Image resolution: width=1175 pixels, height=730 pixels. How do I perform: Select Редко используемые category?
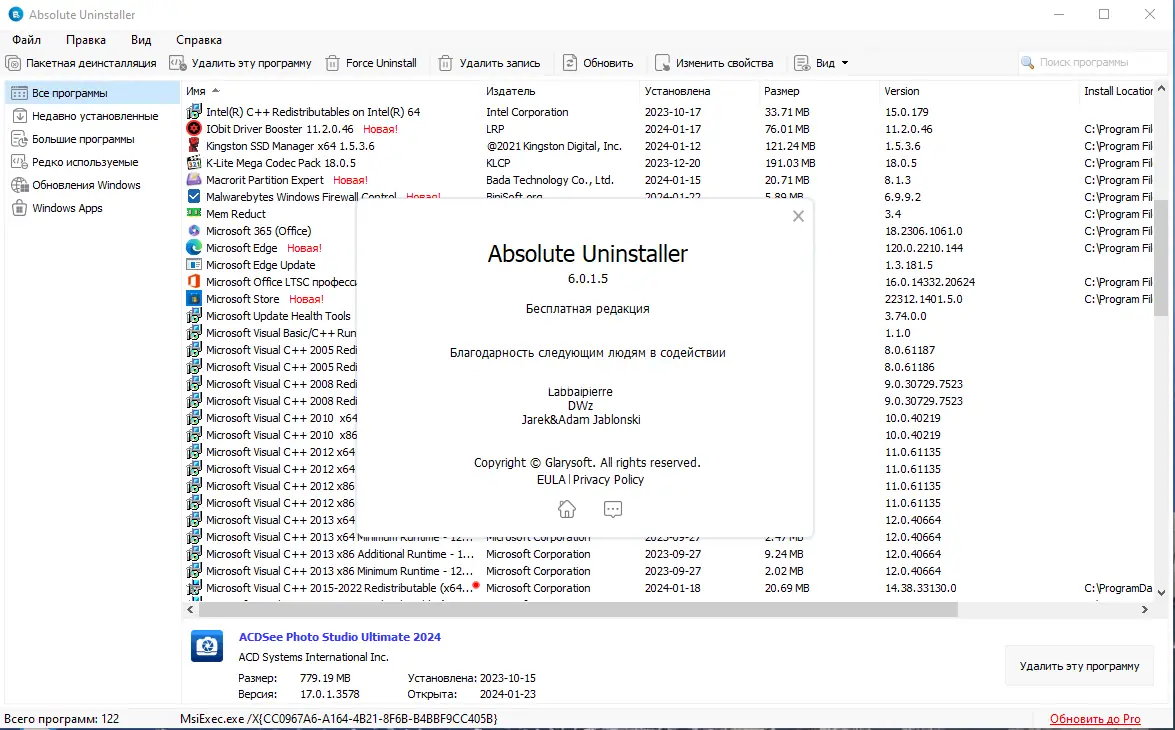click(x=92, y=162)
